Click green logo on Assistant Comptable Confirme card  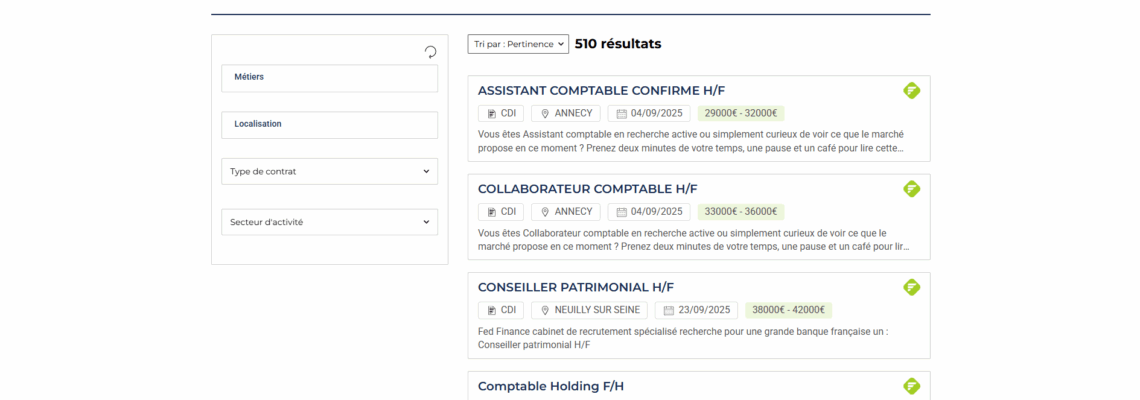click(911, 91)
